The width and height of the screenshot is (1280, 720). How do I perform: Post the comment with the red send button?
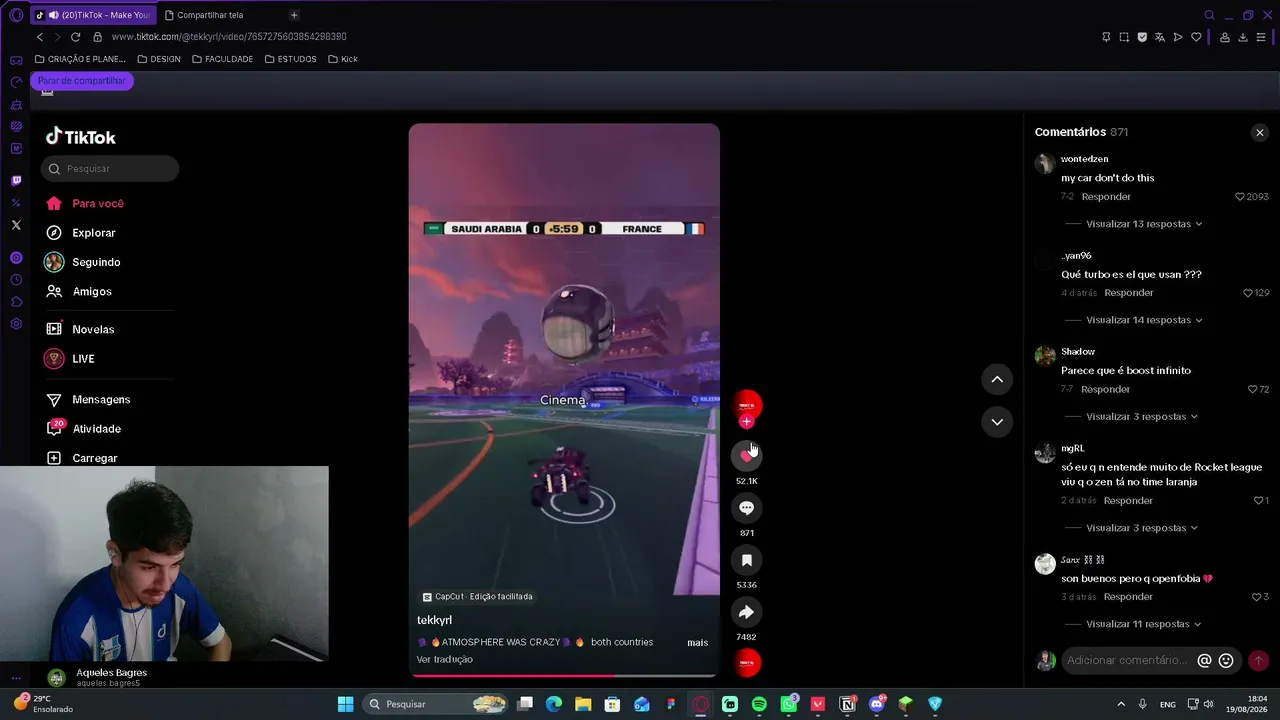(1258, 660)
